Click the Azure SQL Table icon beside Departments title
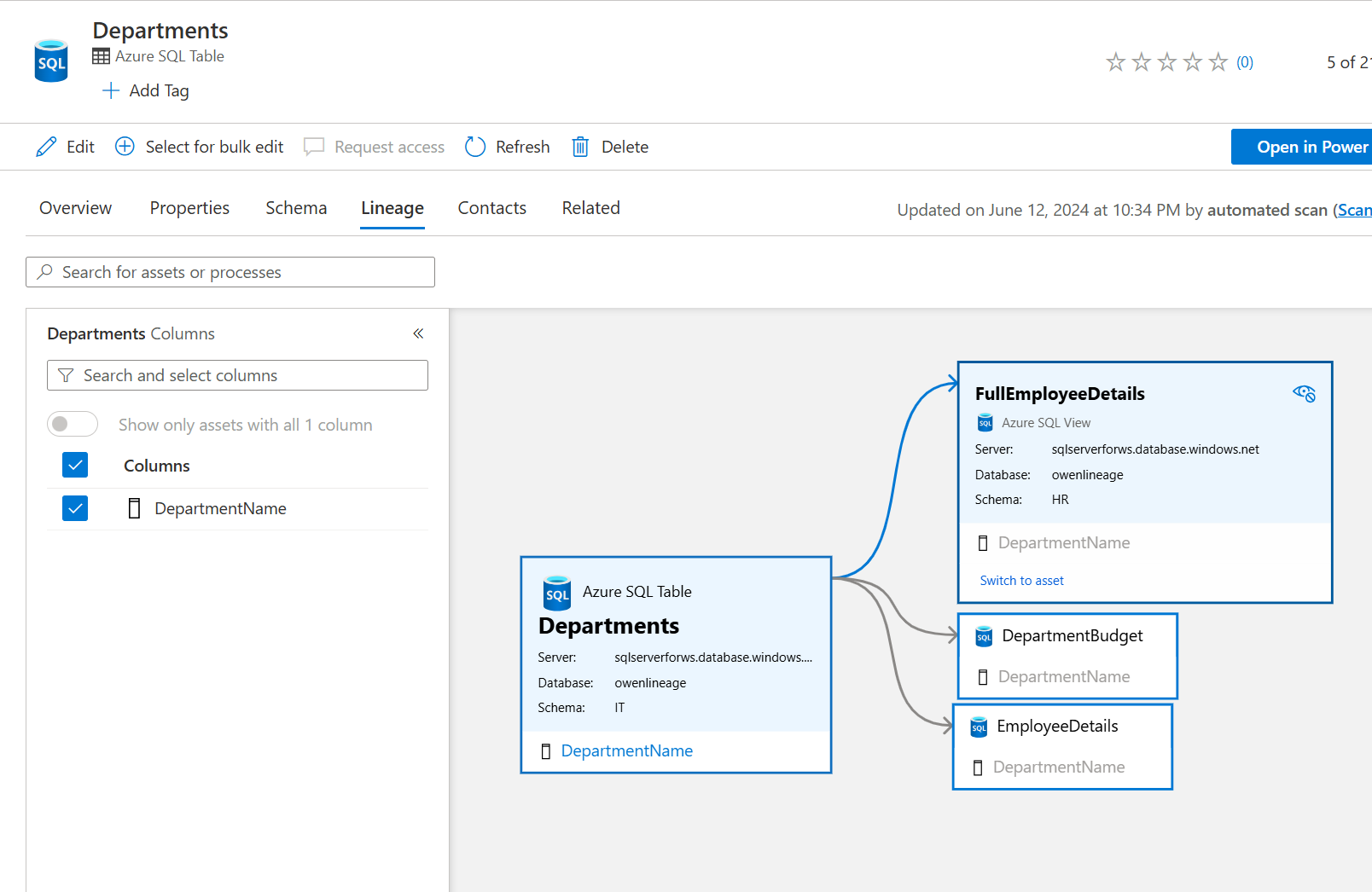This screenshot has height=892, width=1372. (x=101, y=55)
